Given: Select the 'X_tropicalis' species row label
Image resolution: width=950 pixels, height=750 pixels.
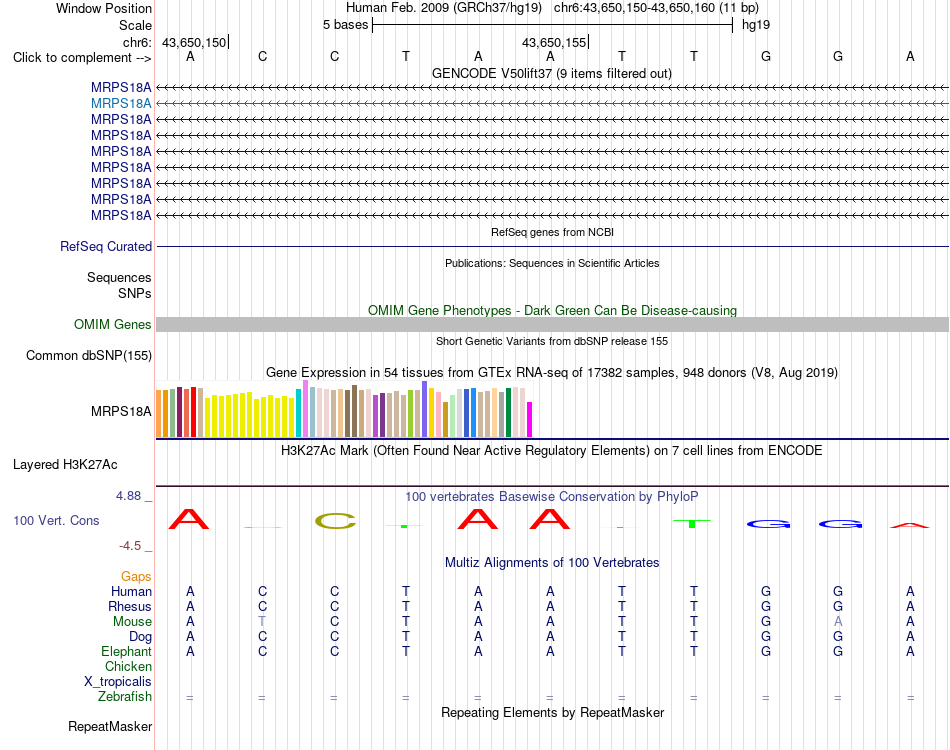Looking at the screenshot, I should [118, 682].
